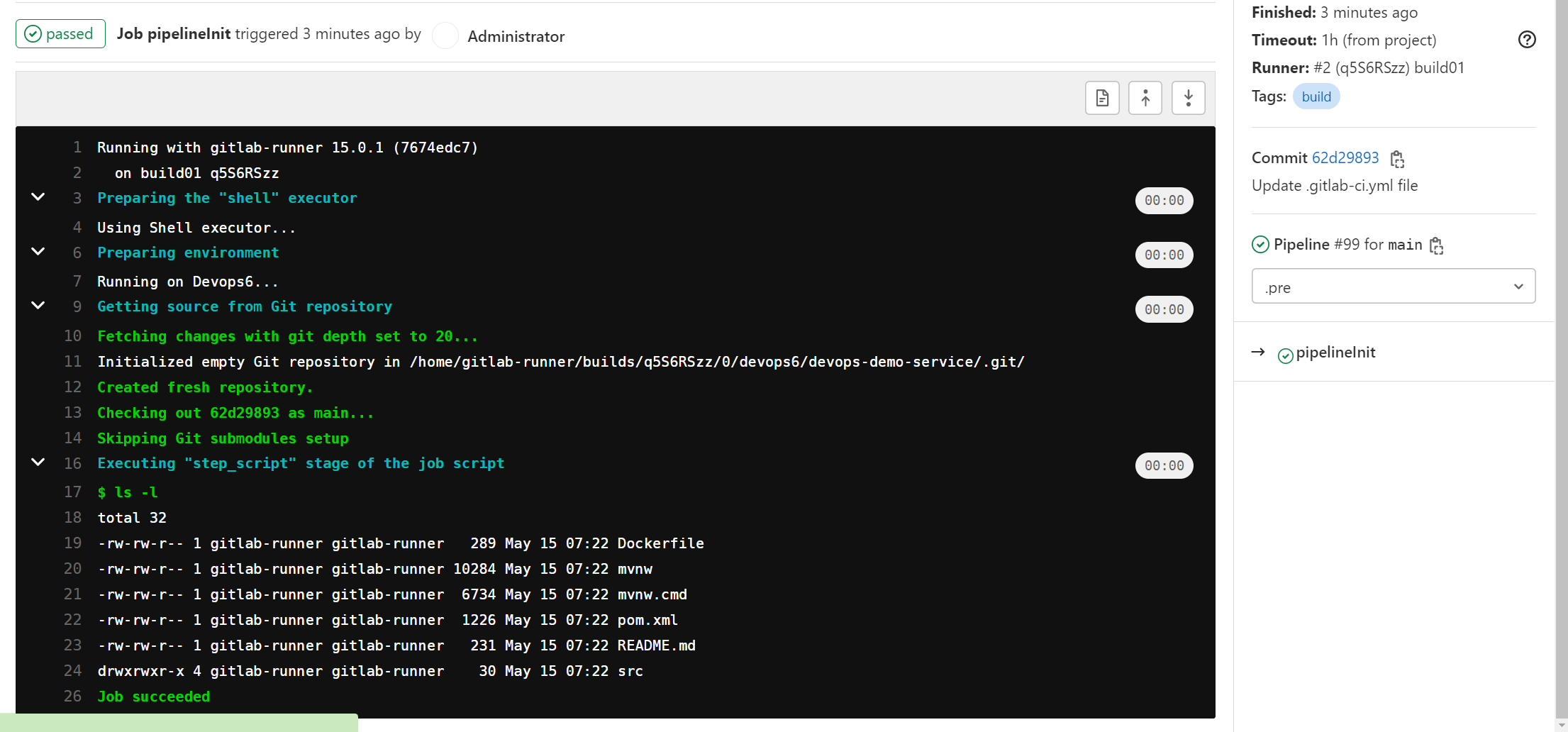Click duration badge for Preparing environment
1568x732 pixels.
(x=1164, y=255)
